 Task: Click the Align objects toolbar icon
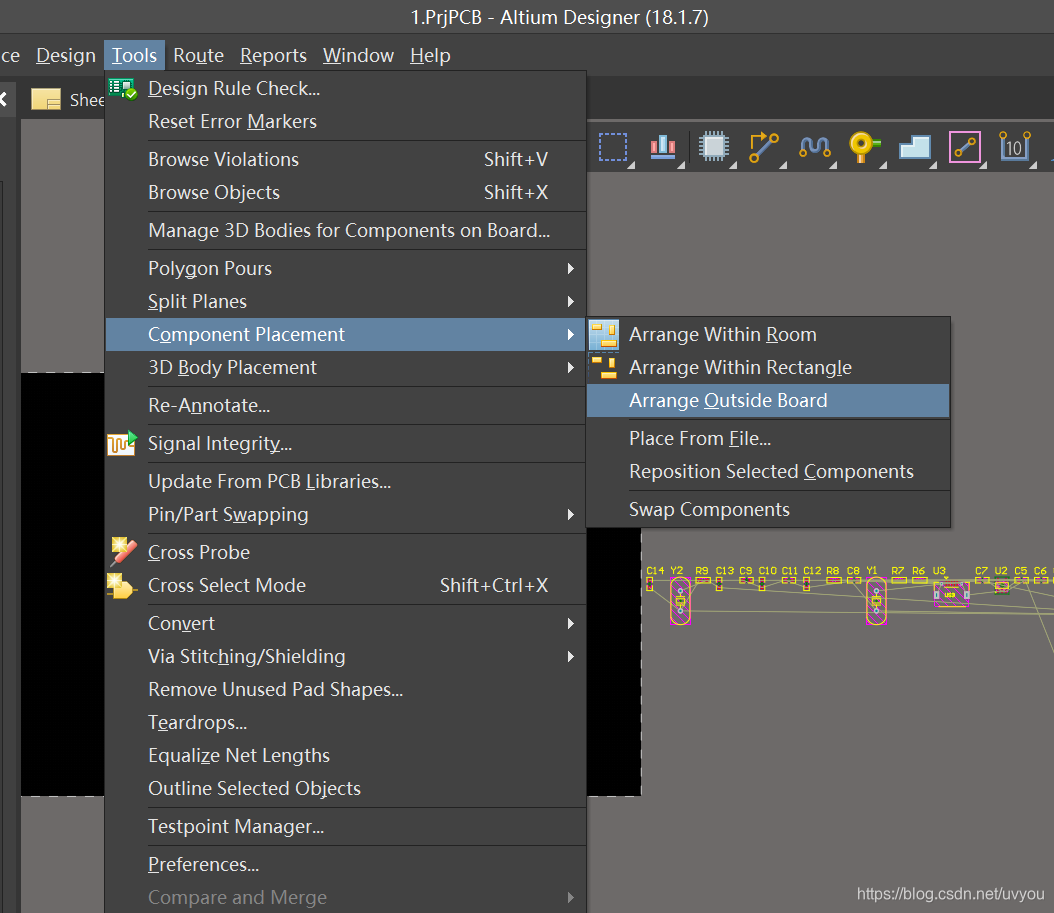click(662, 147)
